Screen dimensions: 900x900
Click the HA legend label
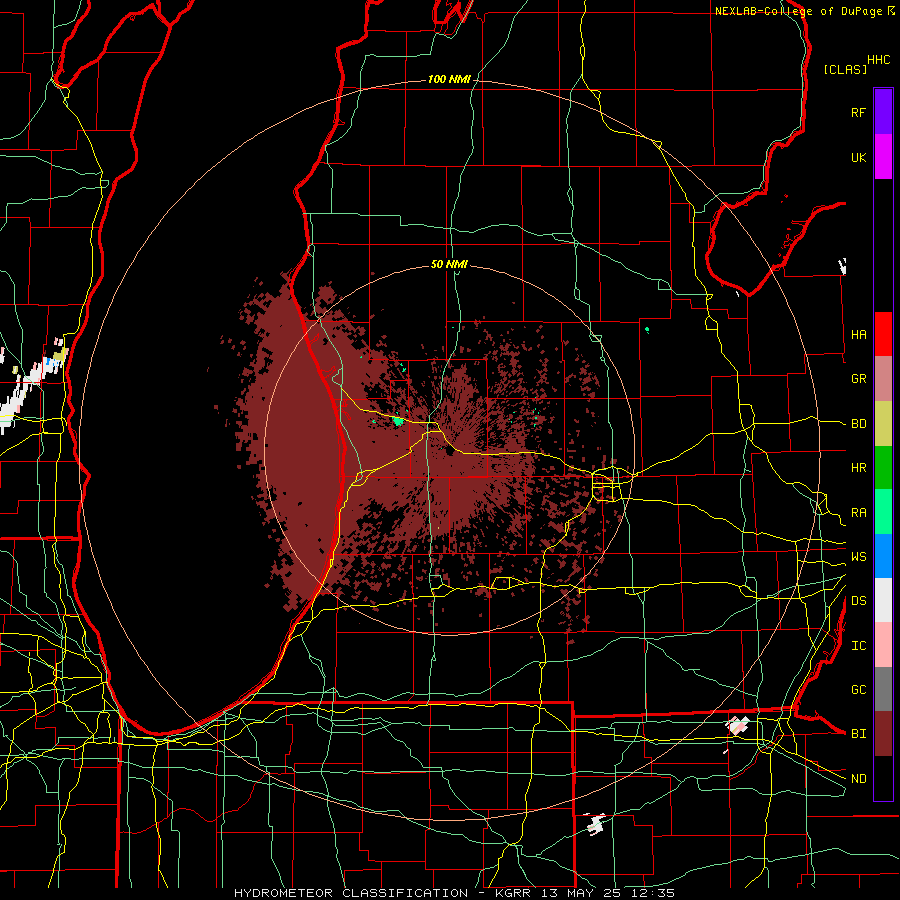coord(858,335)
